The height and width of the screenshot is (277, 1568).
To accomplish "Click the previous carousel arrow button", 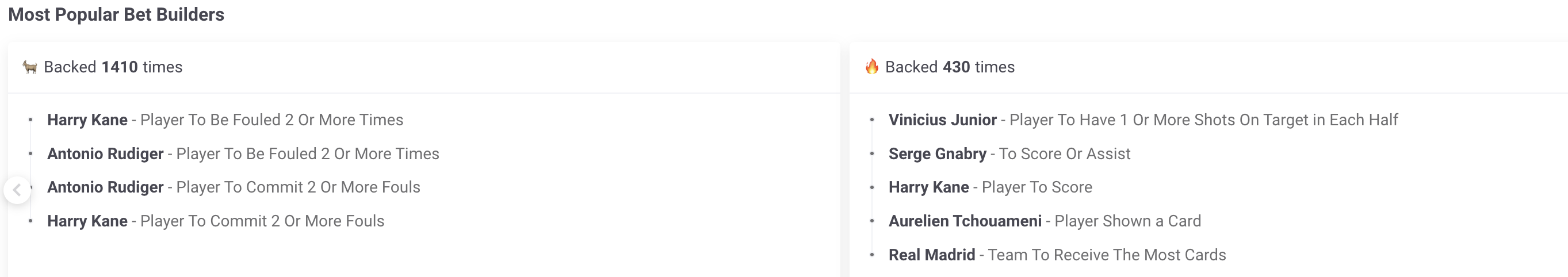I will pyautogui.click(x=17, y=191).
